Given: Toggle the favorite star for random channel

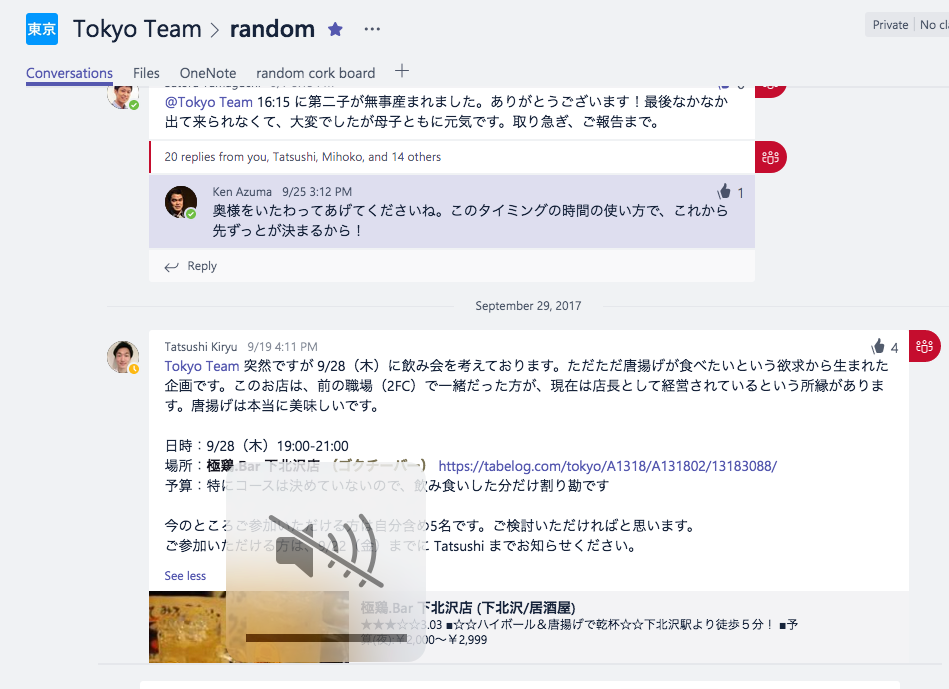Looking at the screenshot, I should [335, 29].
